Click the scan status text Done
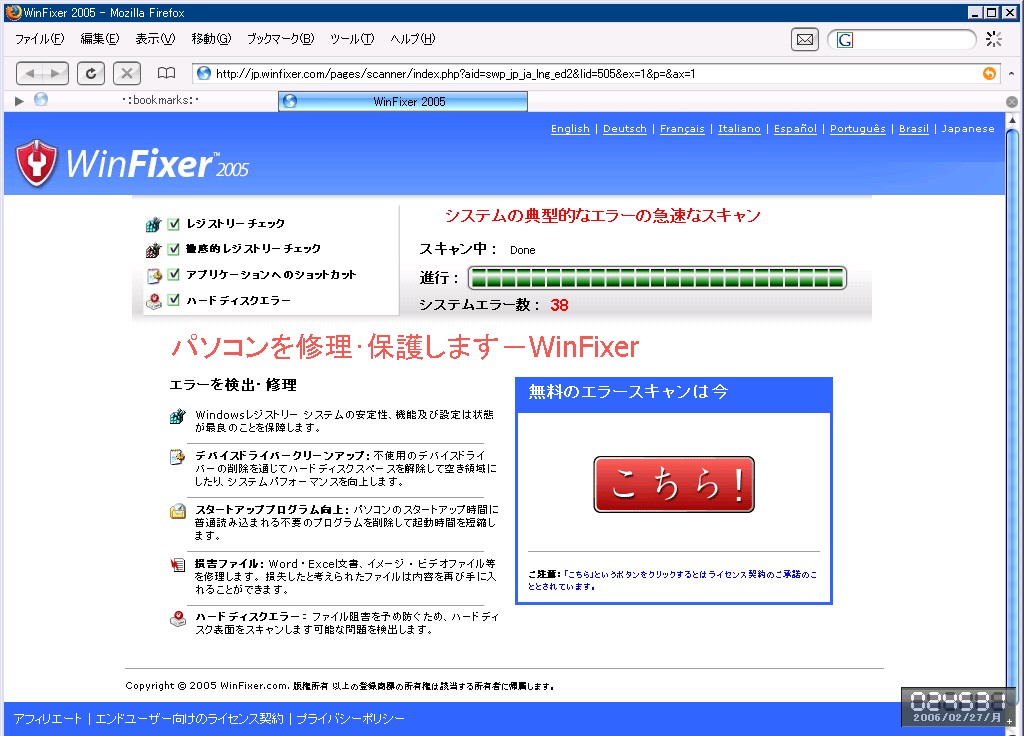Image resolution: width=1024 pixels, height=736 pixels. 522,250
